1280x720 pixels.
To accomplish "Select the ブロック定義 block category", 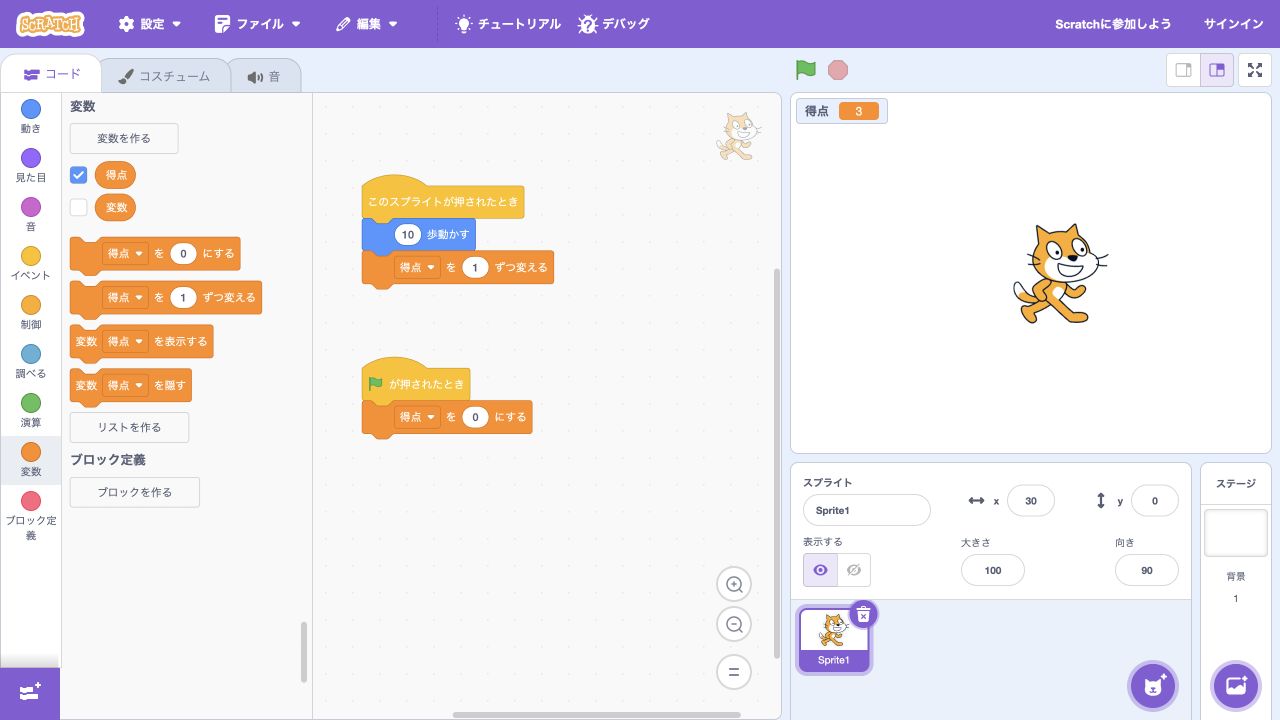I will click(31, 514).
